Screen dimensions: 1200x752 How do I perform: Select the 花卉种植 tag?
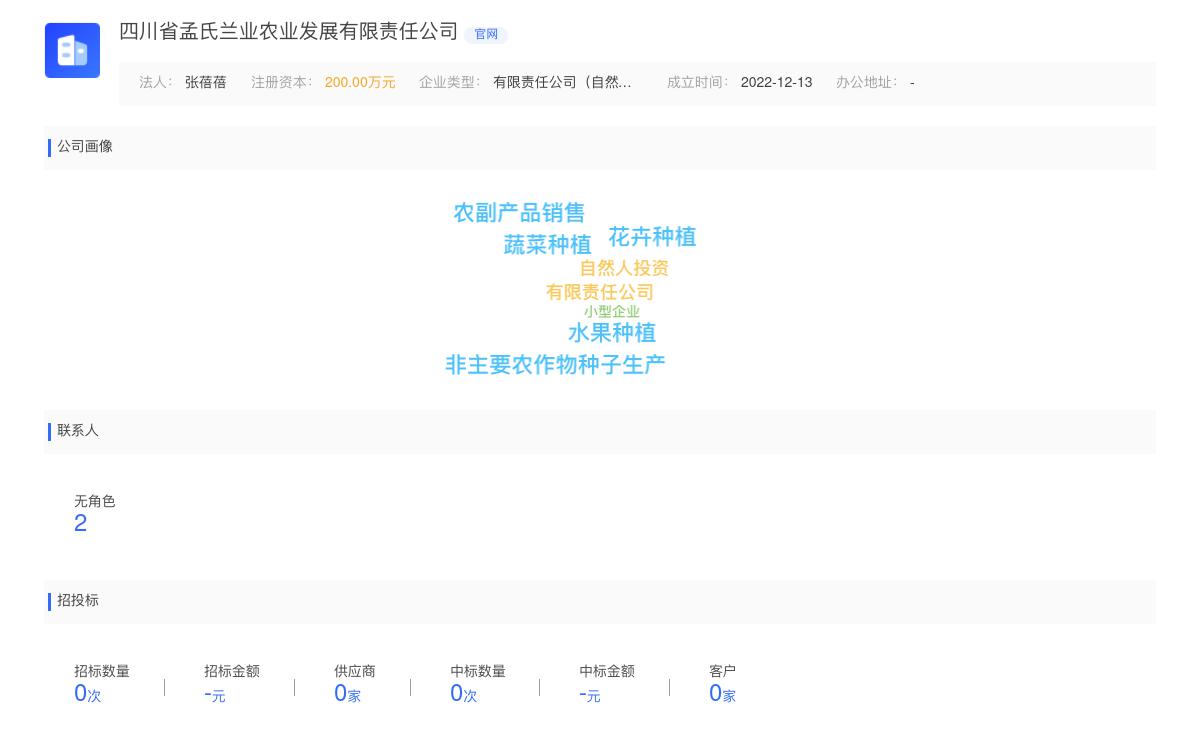(x=652, y=237)
